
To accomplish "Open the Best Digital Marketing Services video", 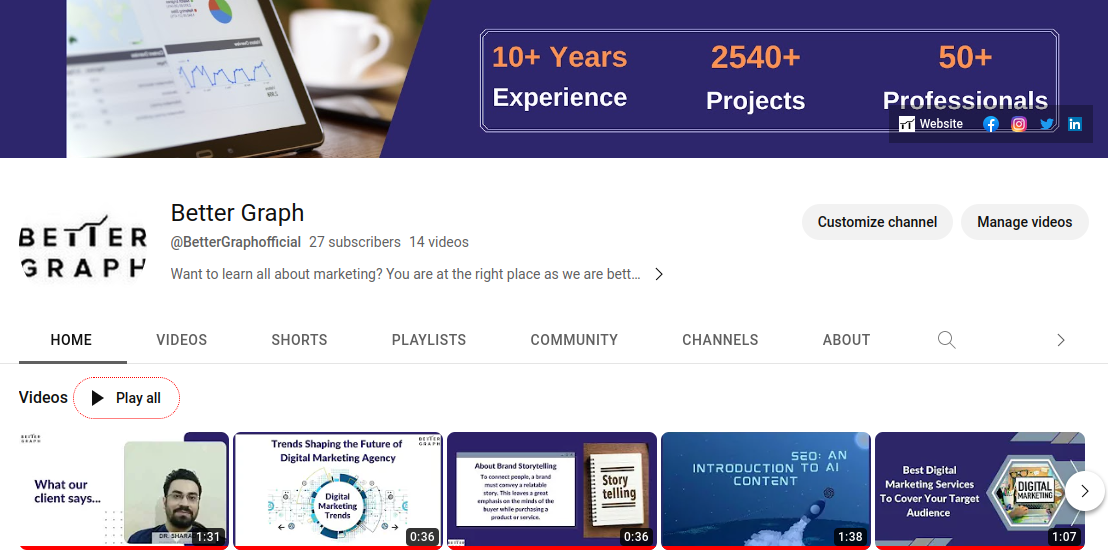I will coord(979,491).
